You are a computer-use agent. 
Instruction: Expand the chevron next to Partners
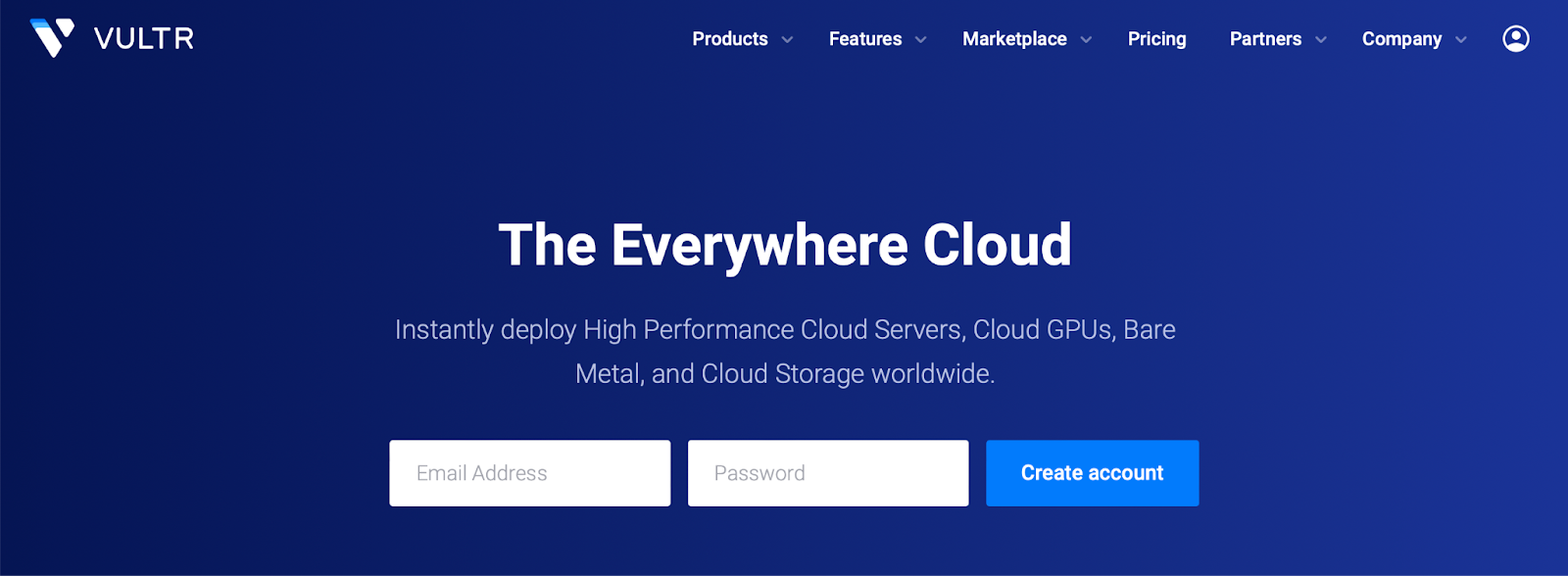click(1320, 40)
